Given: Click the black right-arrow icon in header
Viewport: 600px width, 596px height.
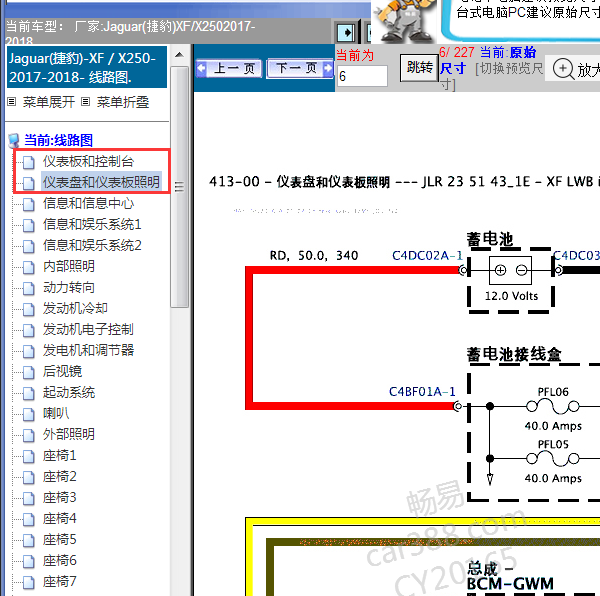Looking at the screenshot, I should tap(346, 33).
